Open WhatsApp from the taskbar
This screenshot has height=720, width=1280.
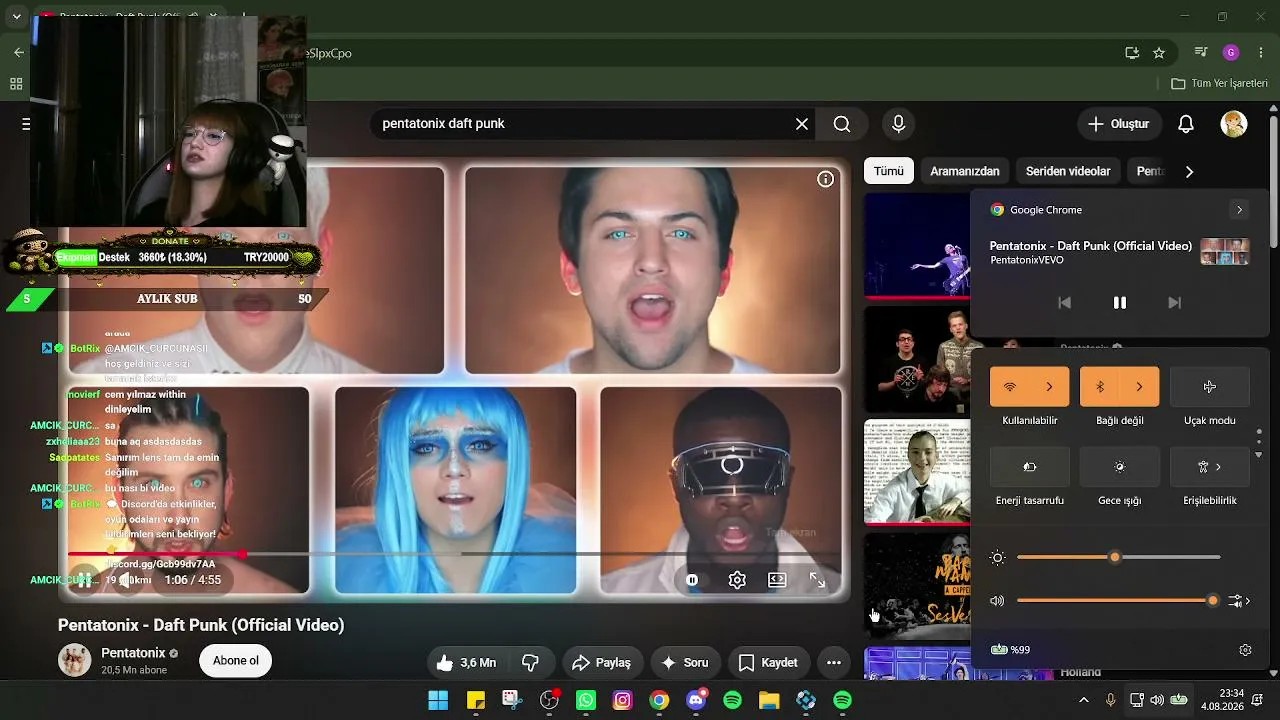click(586, 700)
